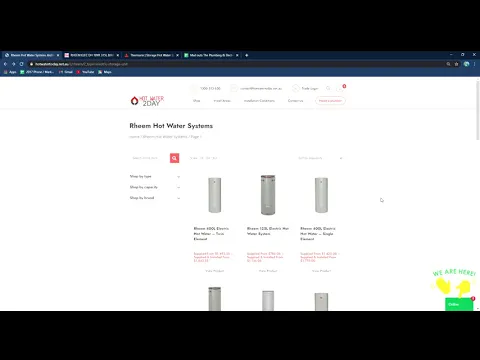Click the Rheem 400L Single Element title
Viewport: 480px width, 360px height.
(x=318, y=234)
